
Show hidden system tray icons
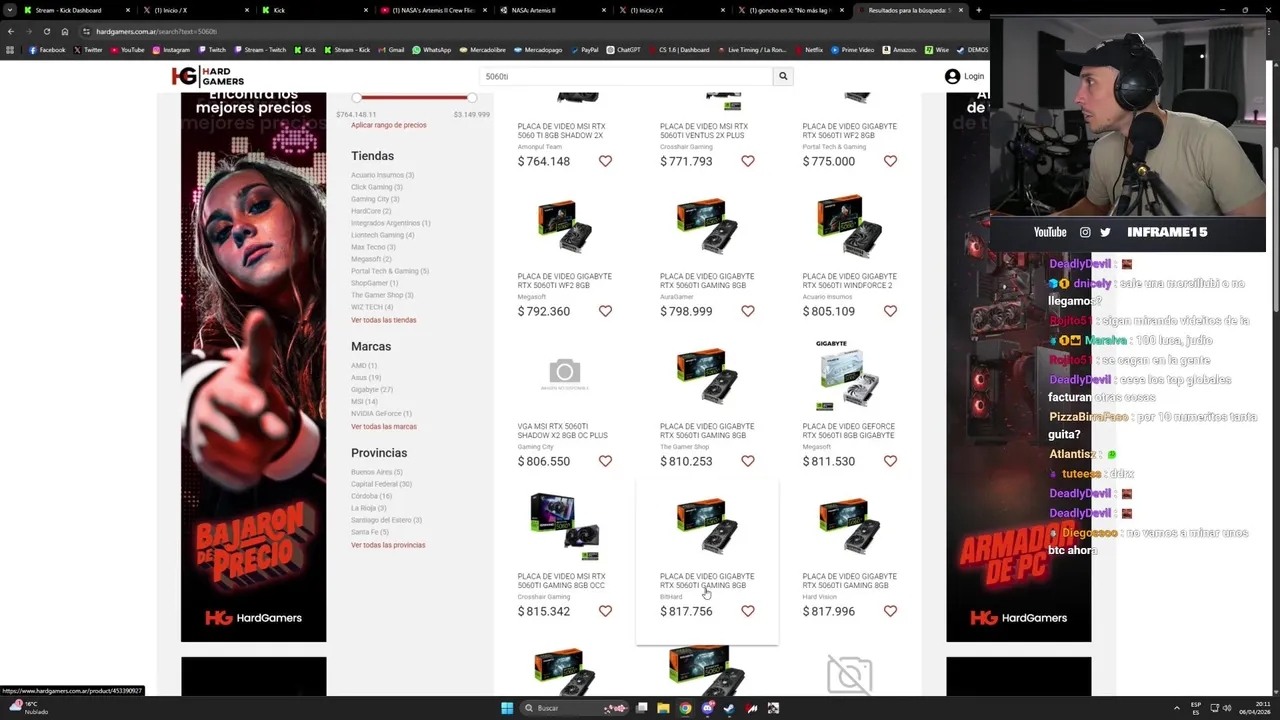click(1177, 708)
